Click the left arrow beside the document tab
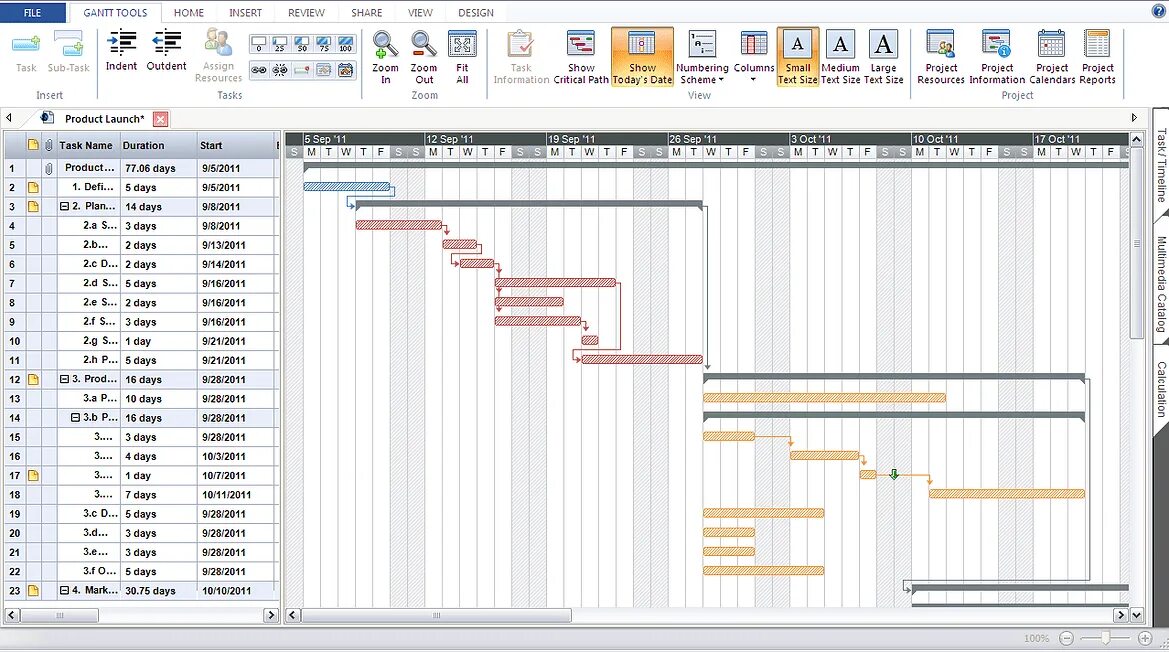The height and width of the screenshot is (652, 1169). (9, 118)
